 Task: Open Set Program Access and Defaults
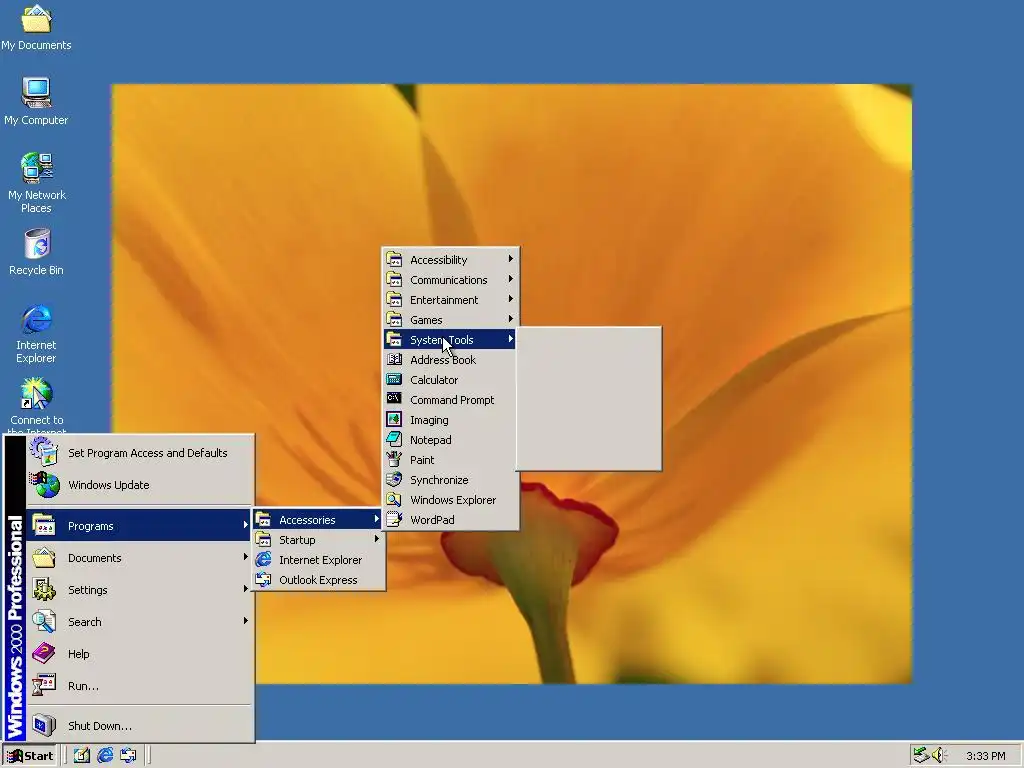point(139,453)
